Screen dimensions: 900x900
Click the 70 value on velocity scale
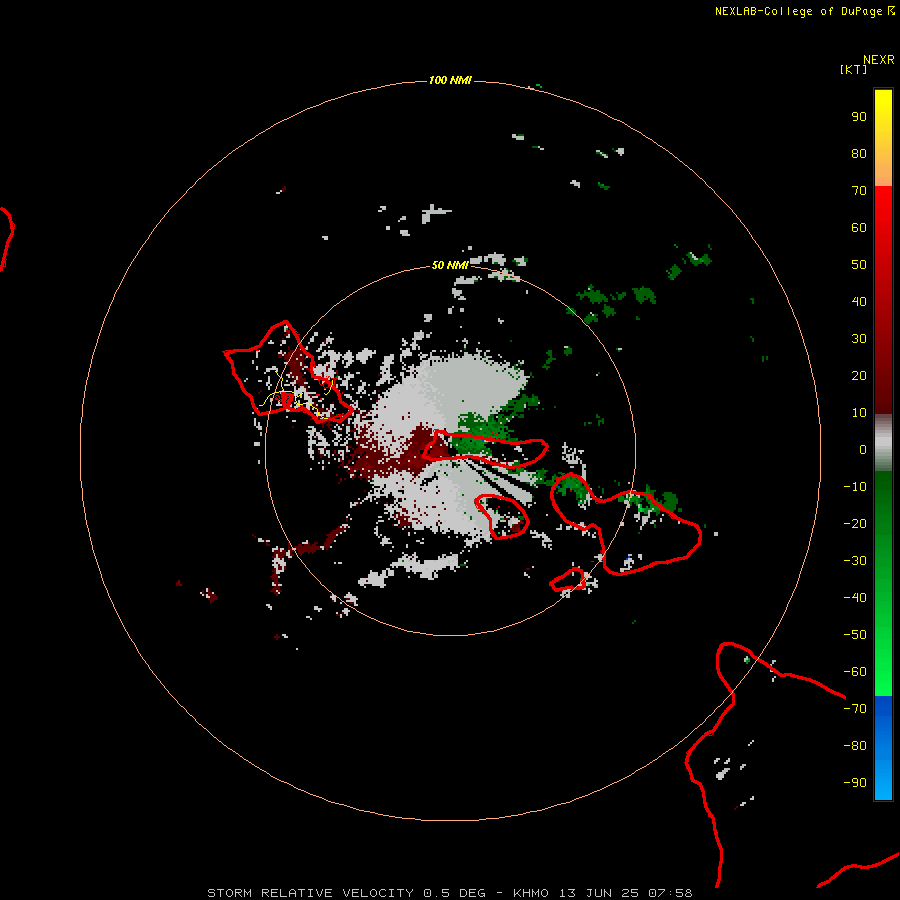point(859,191)
